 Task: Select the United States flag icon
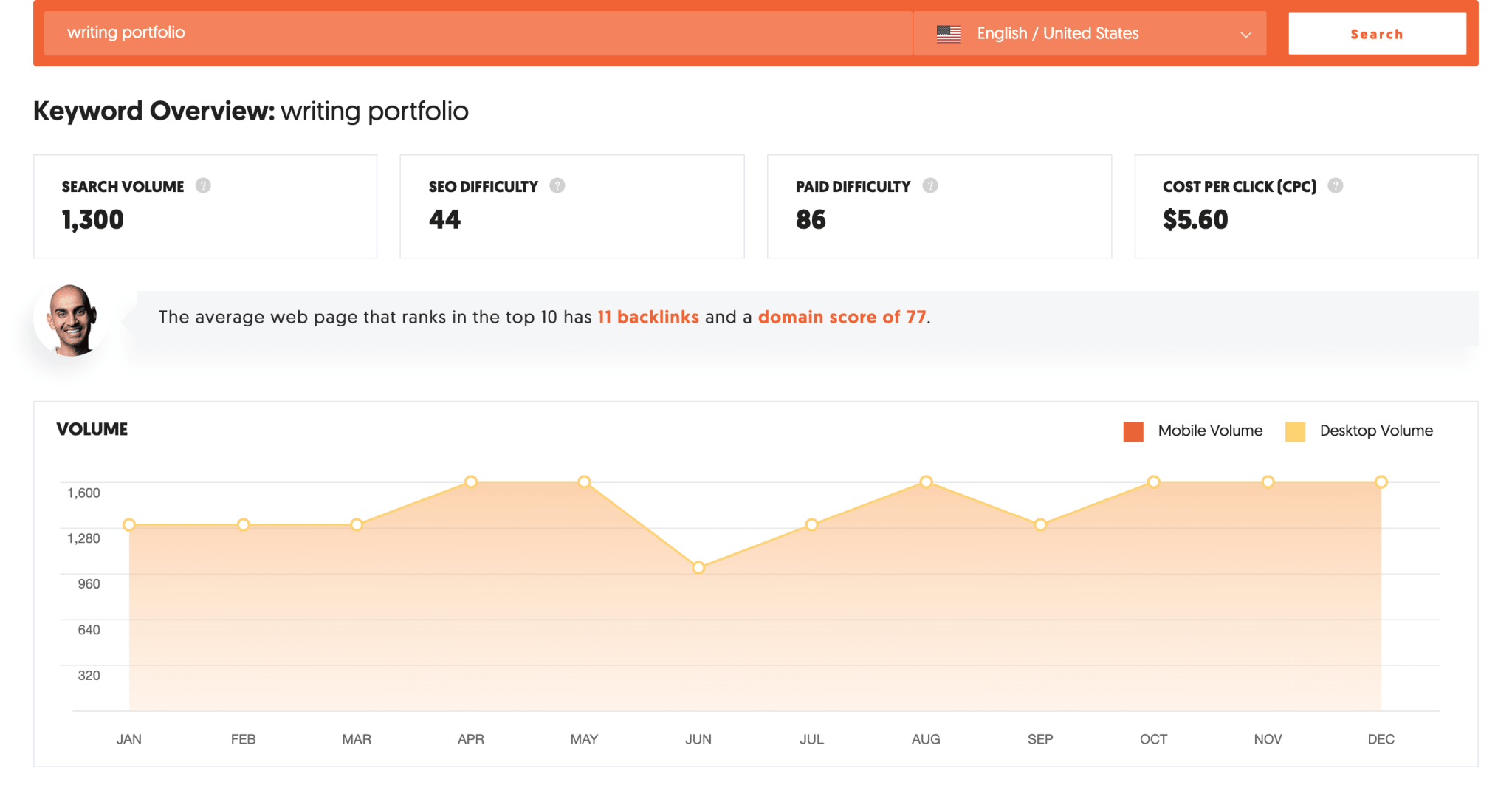(x=949, y=33)
